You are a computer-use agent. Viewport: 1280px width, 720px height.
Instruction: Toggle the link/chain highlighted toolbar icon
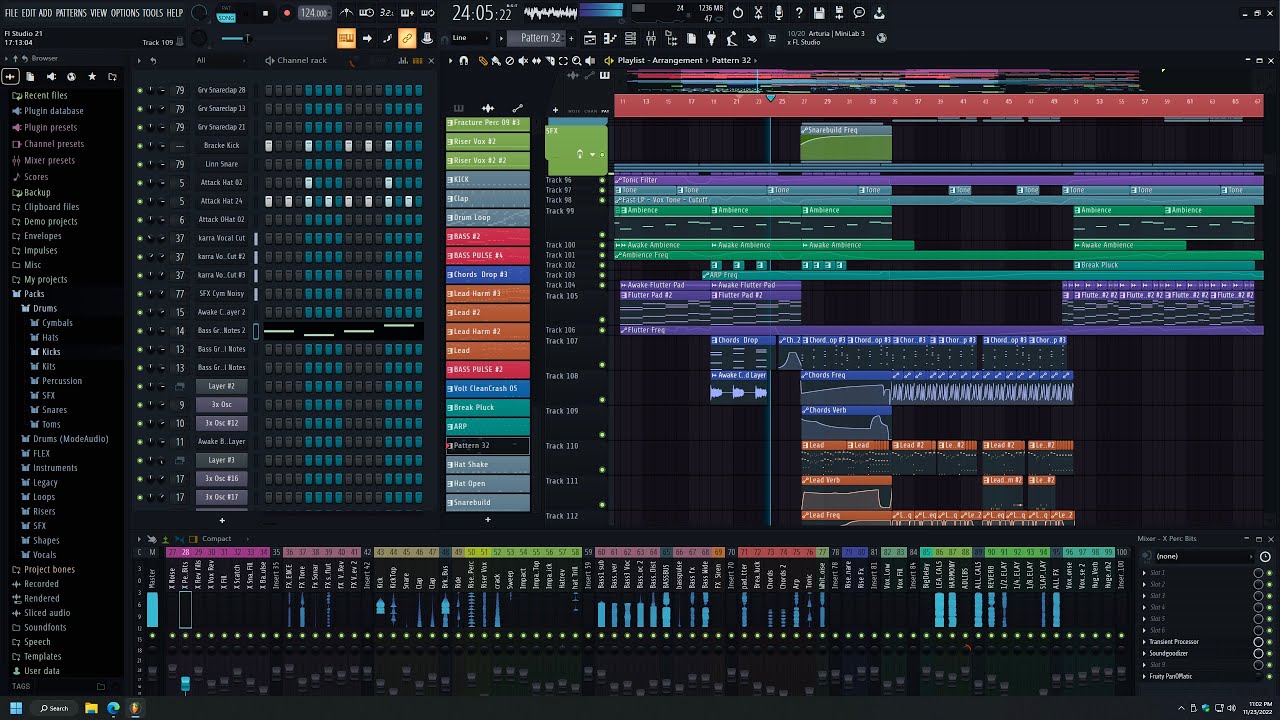click(407, 38)
